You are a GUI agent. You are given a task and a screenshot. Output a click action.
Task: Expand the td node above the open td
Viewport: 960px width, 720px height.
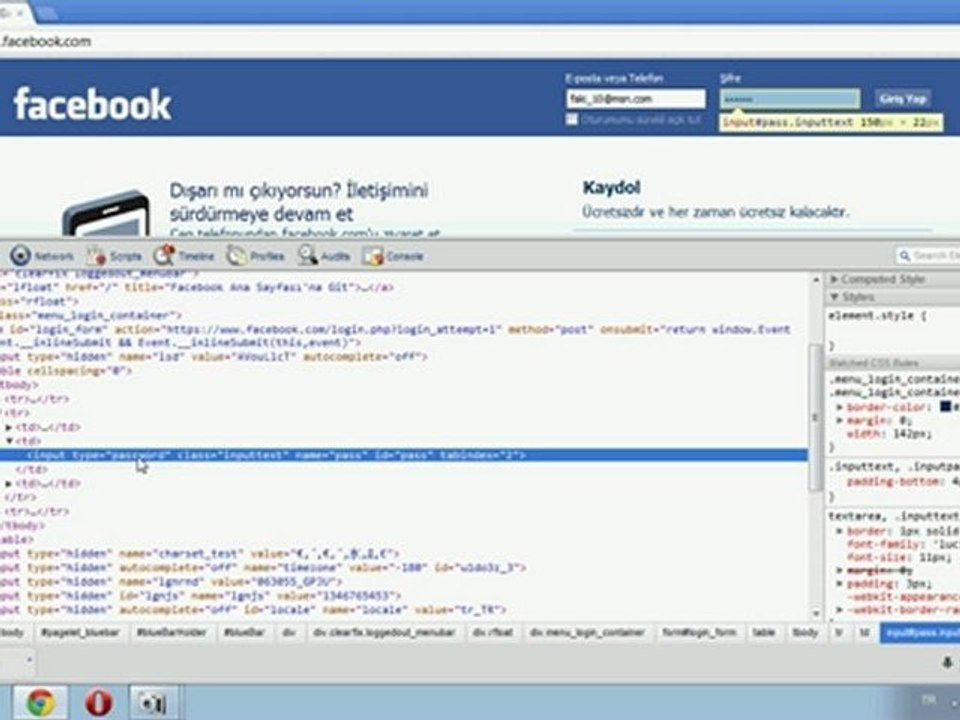pos(9,427)
